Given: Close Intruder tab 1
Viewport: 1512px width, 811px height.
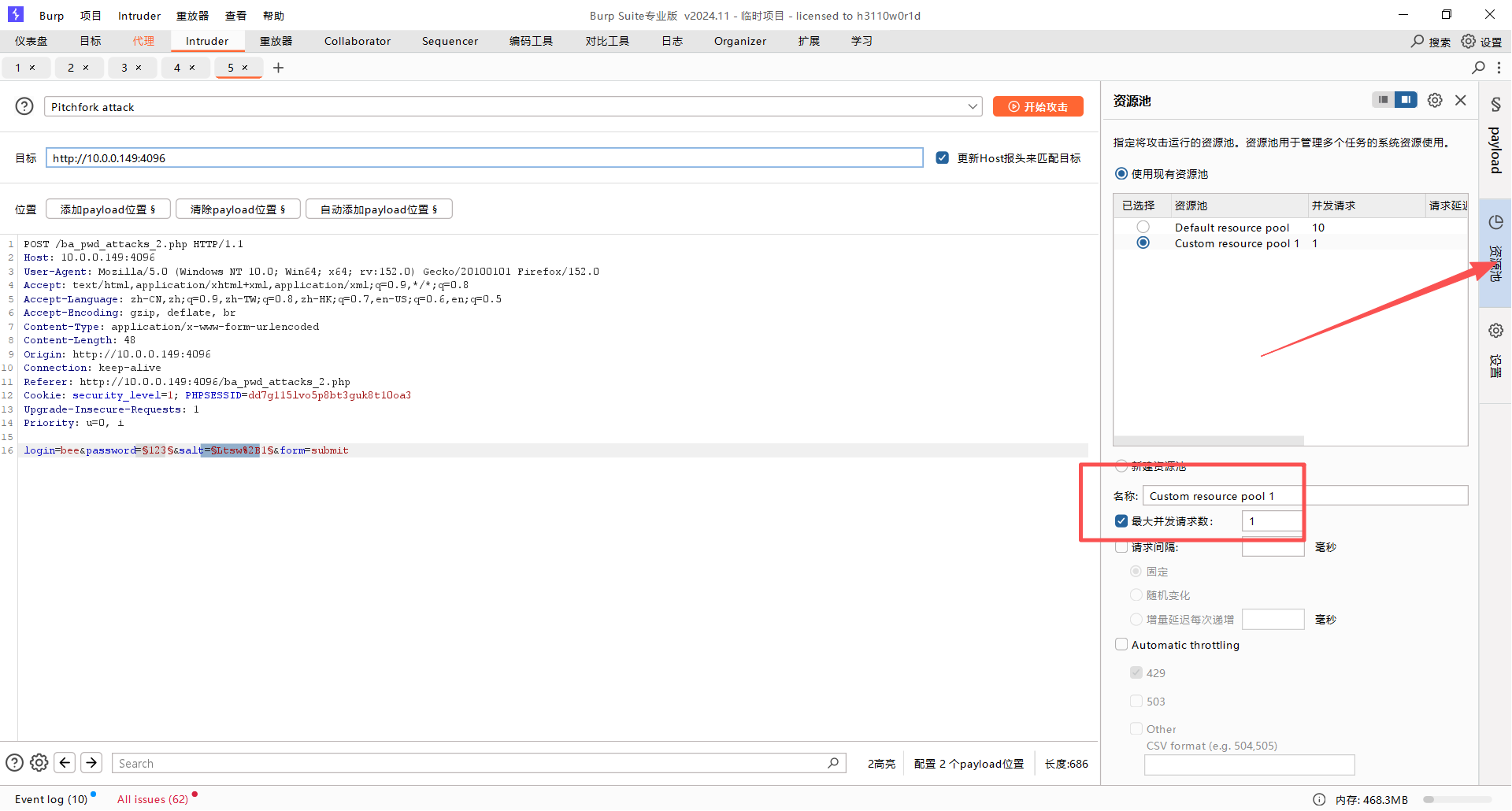Looking at the screenshot, I should 32,68.
